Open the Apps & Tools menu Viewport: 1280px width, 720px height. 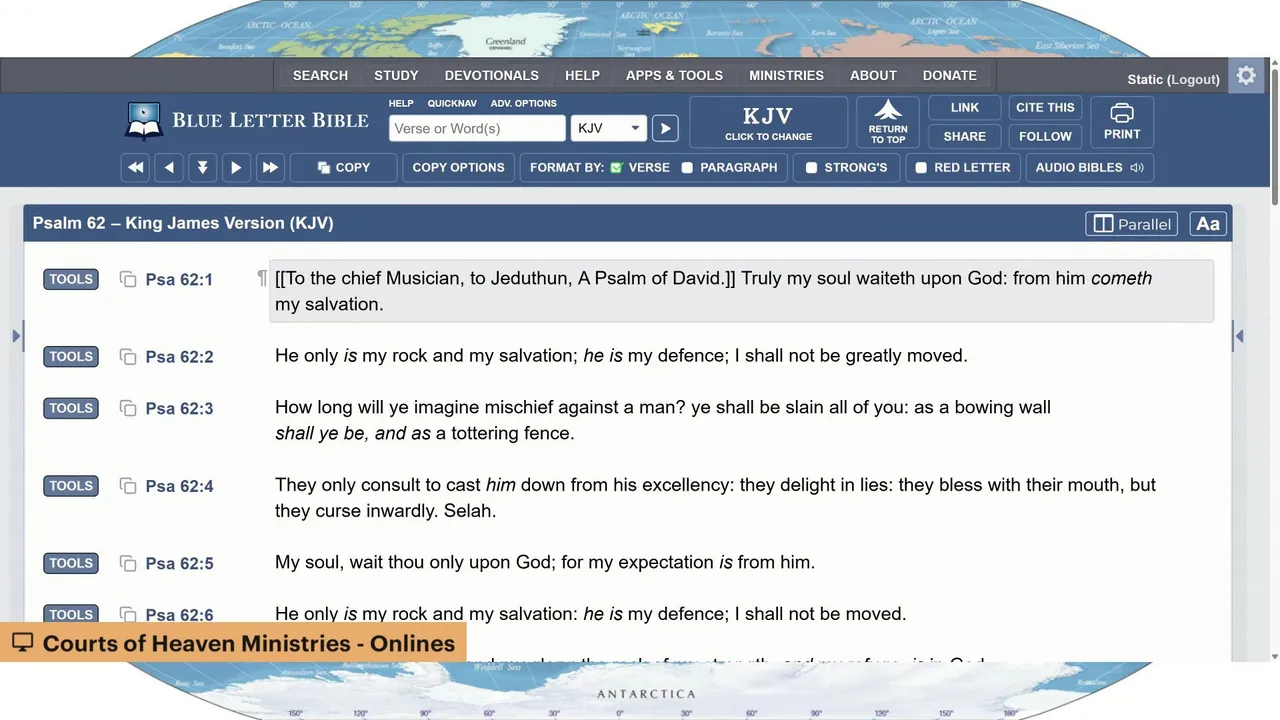click(x=674, y=75)
